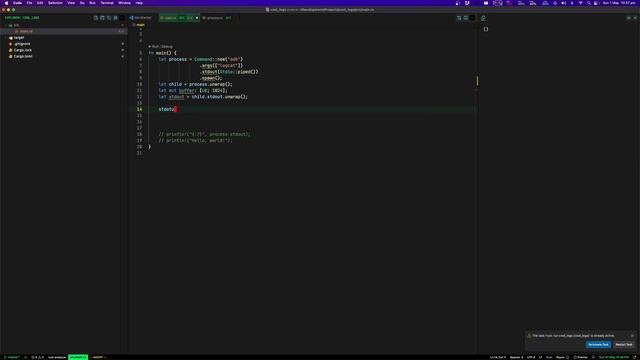Open the Go menu
The image size is (640, 360).
82,3
